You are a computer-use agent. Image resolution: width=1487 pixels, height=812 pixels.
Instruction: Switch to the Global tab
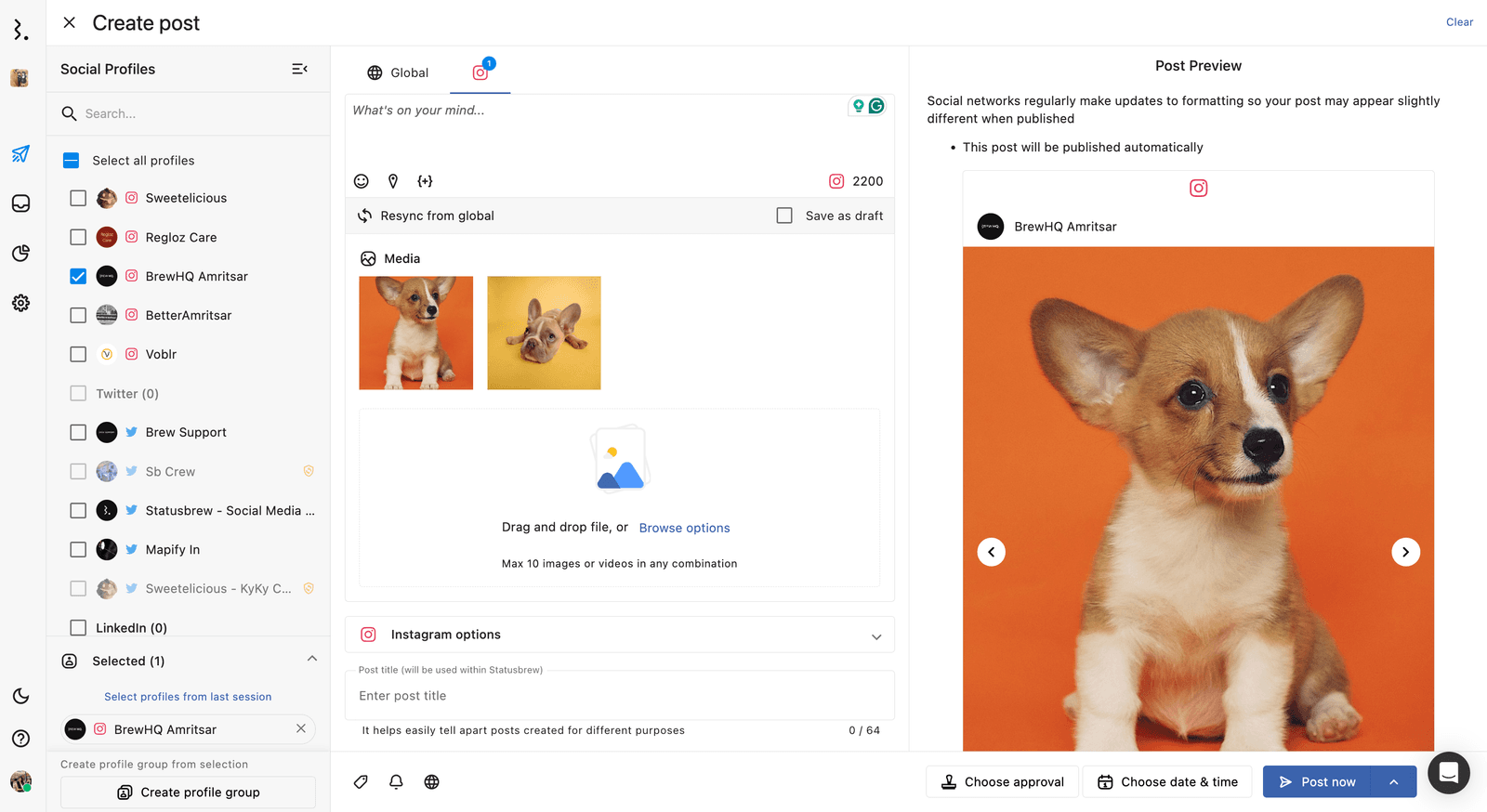(x=398, y=72)
